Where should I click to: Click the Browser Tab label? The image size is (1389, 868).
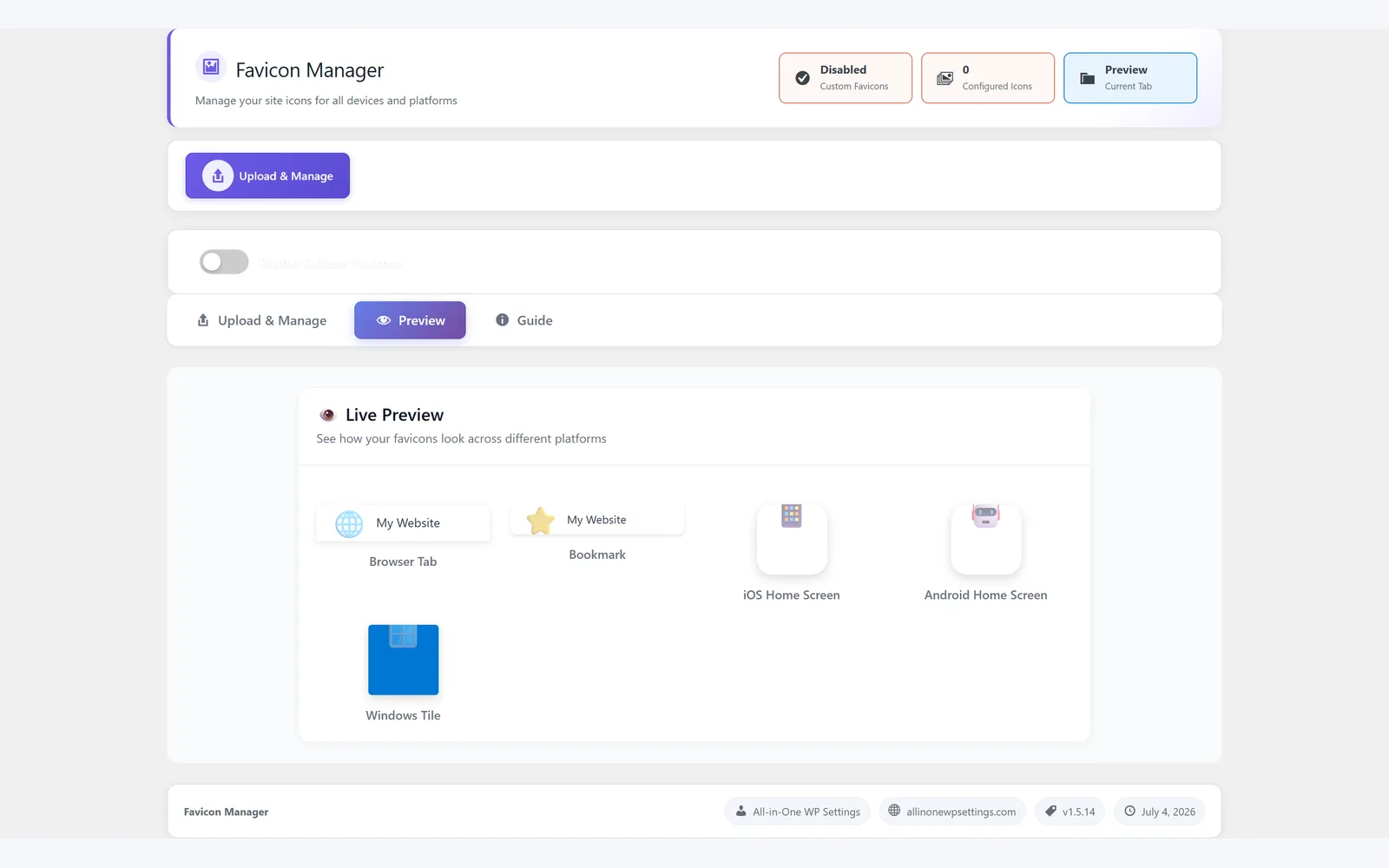point(403,562)
